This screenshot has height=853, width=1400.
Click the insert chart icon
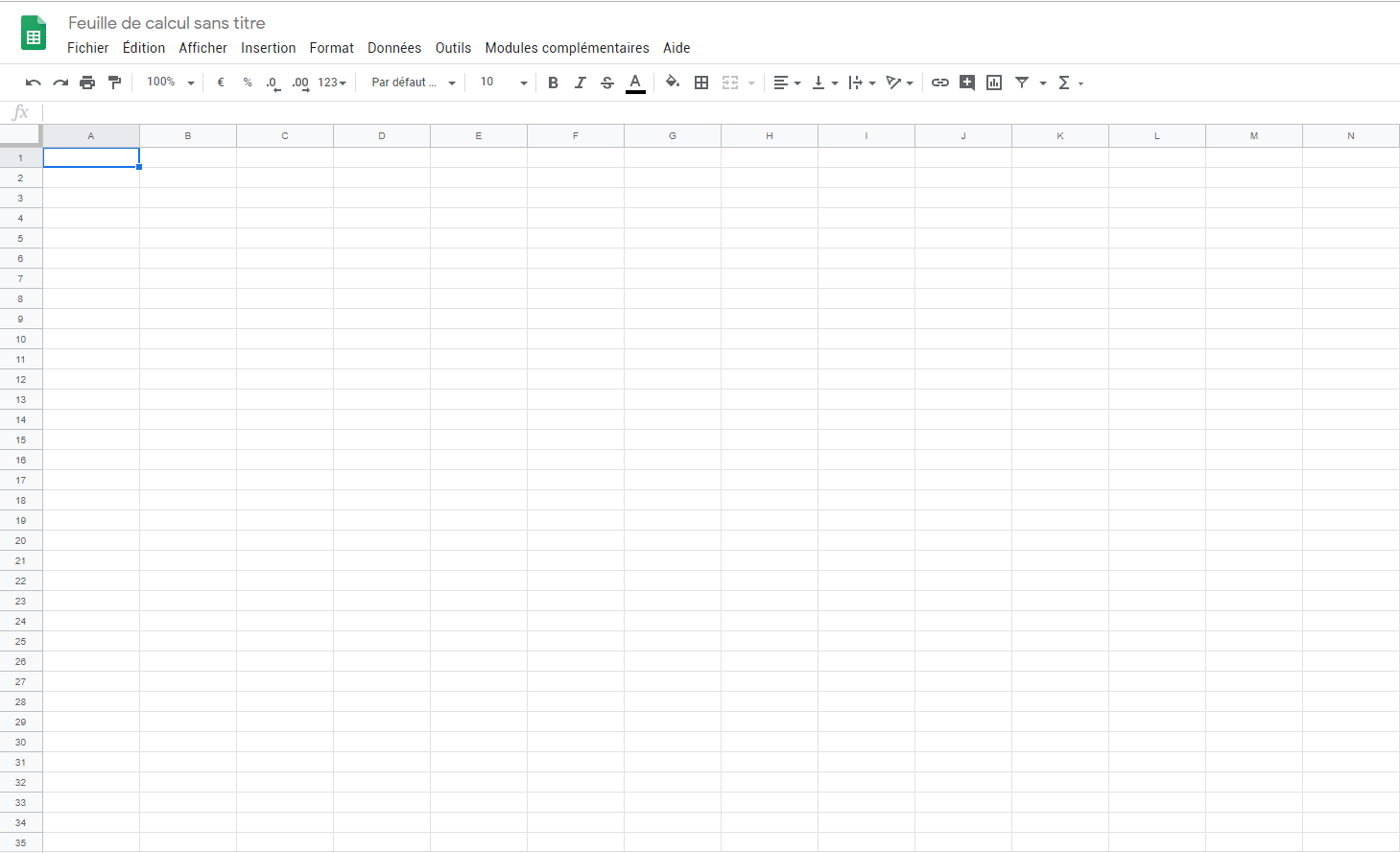click(x=994, y=83)
